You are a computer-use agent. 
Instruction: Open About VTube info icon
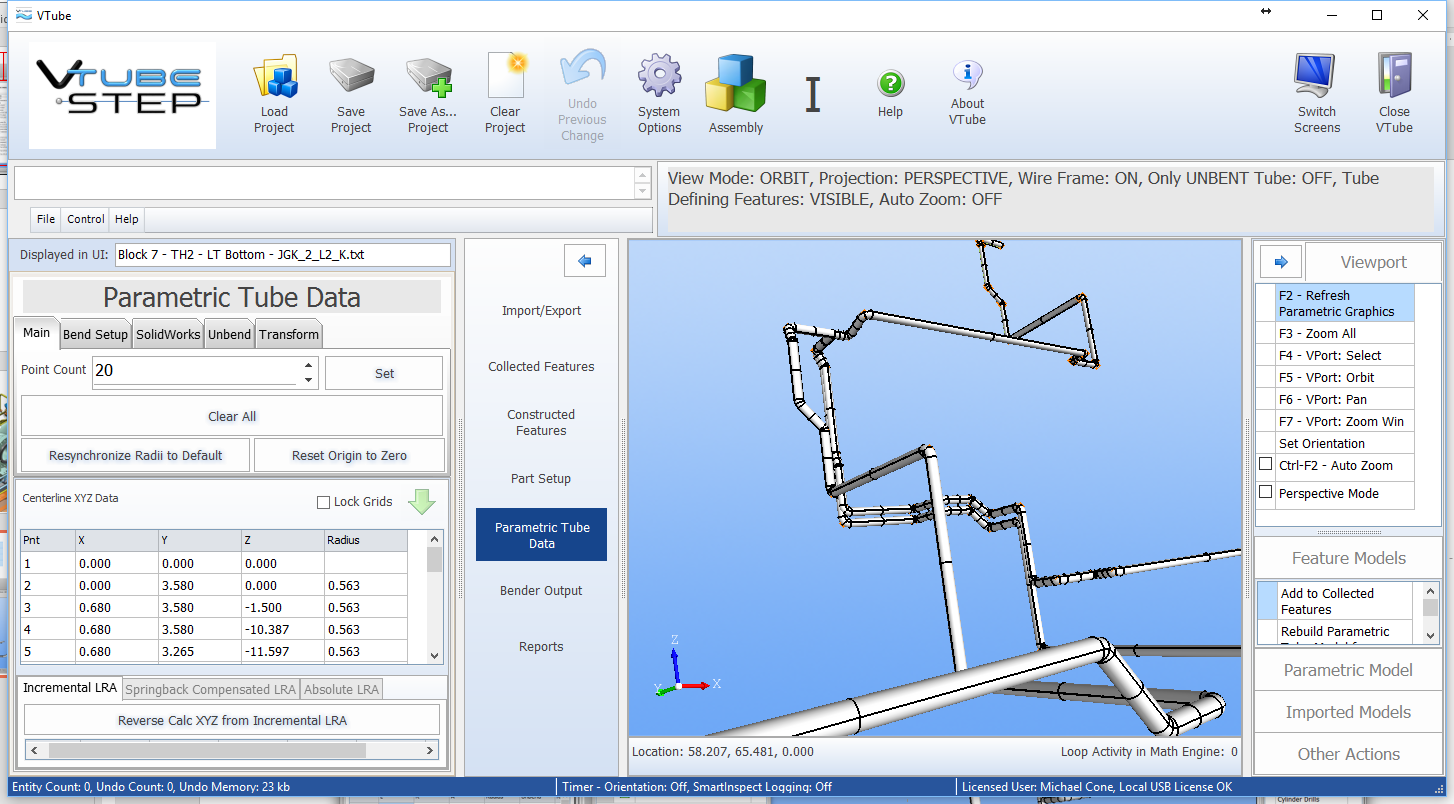coord(967,75)
